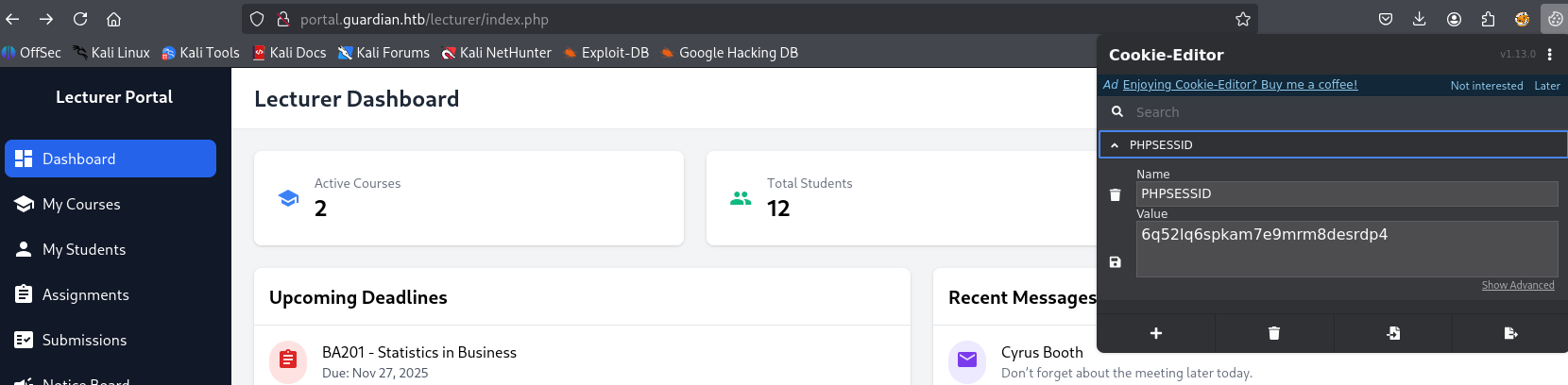Import cookies in Cookie-Editor
The height and width of the screenshot is (385, 1568).
(x=1392, y=333)
